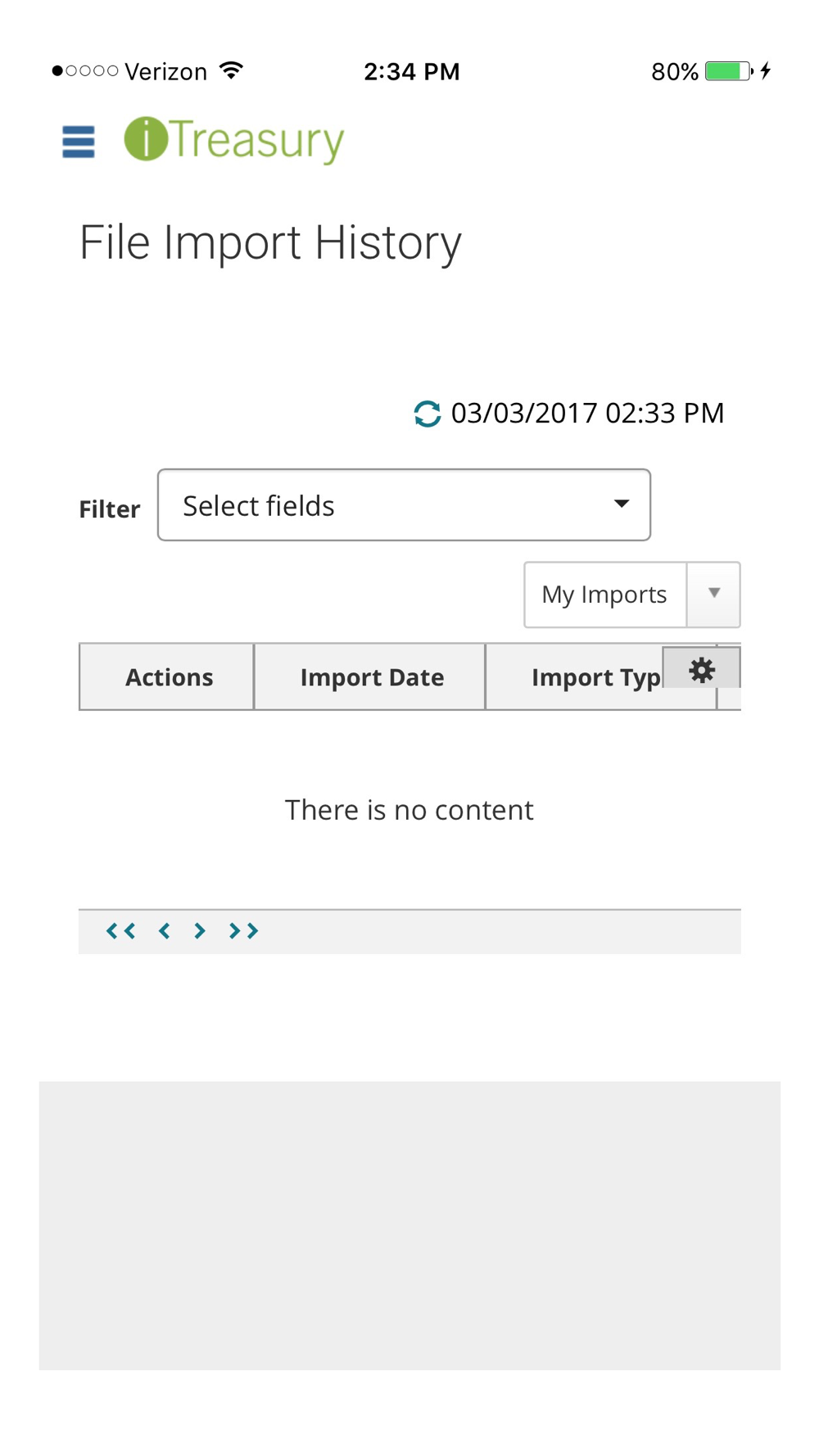
Task: Go to first page of results
Action: pyautogui.click(x=120, y=930)
